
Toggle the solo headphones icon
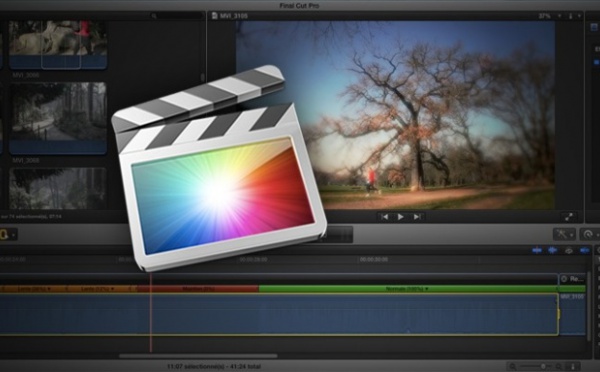[569, 250]
